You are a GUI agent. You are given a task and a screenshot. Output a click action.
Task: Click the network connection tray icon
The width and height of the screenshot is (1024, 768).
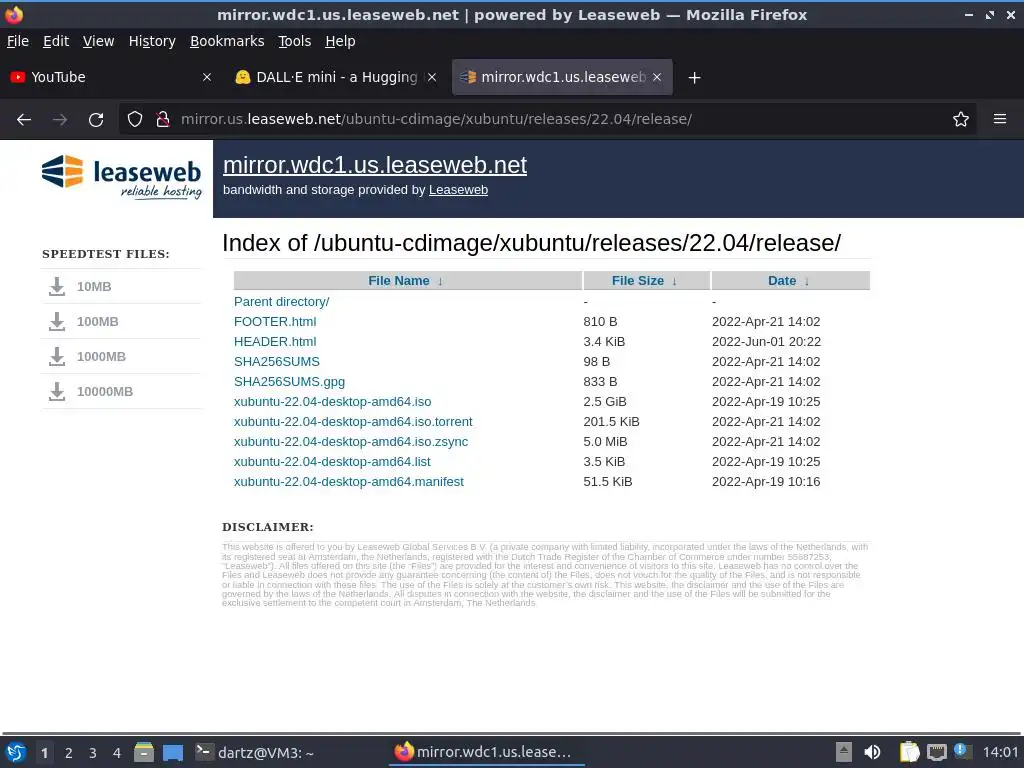tap(936, 752)
